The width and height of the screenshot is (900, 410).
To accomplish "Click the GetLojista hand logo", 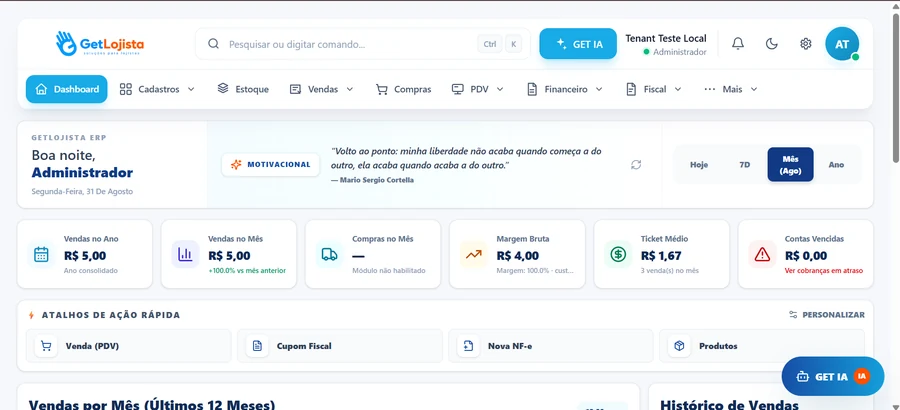I will pyautogui.click(x=66, y=44).
